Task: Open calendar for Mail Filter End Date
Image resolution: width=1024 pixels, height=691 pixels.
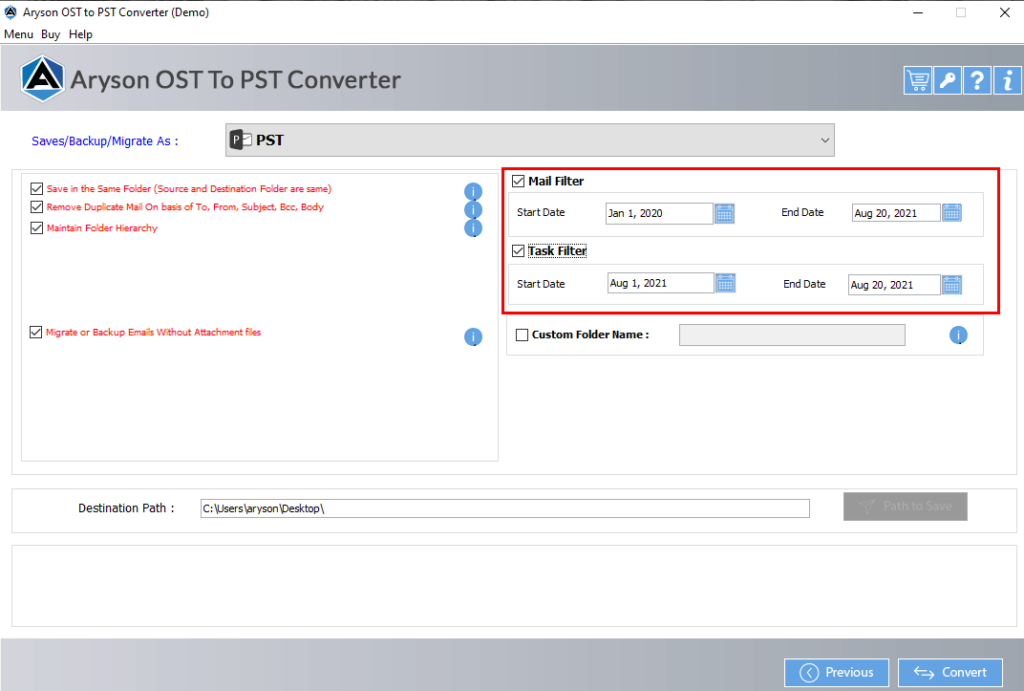Action: [x=952, y=212]
